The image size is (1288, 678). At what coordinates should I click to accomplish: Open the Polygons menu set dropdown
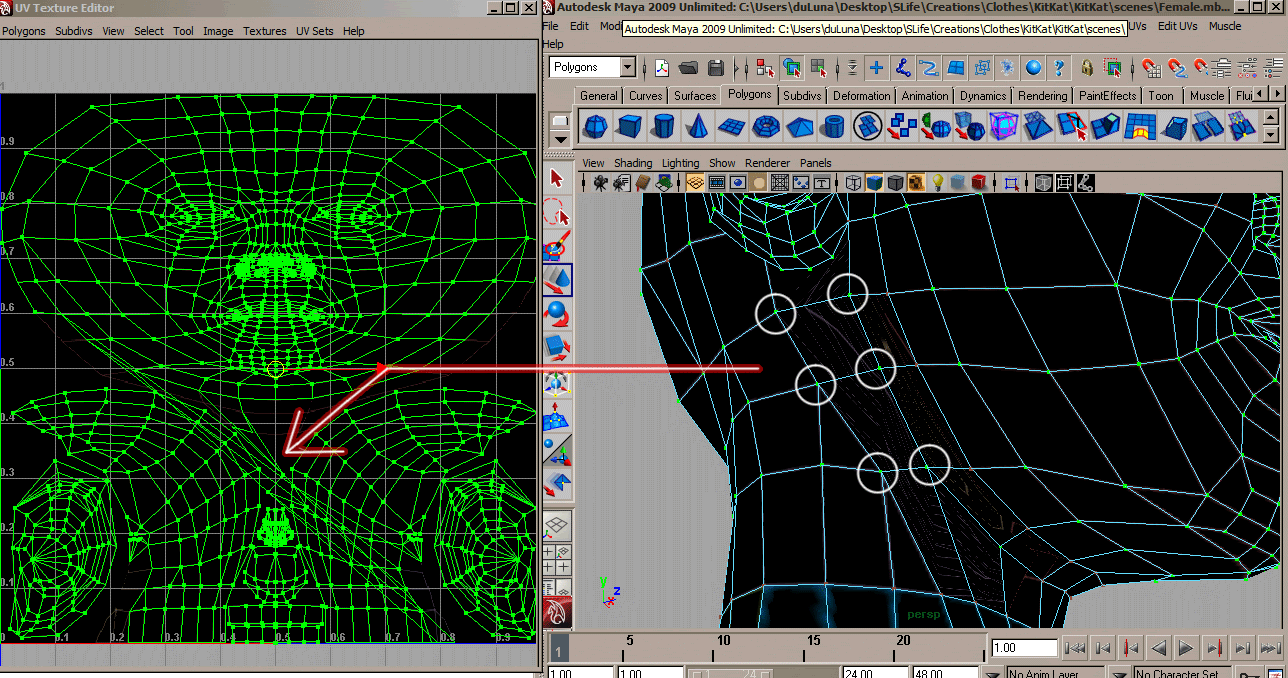pyautogui.click(x=627, y=67)
